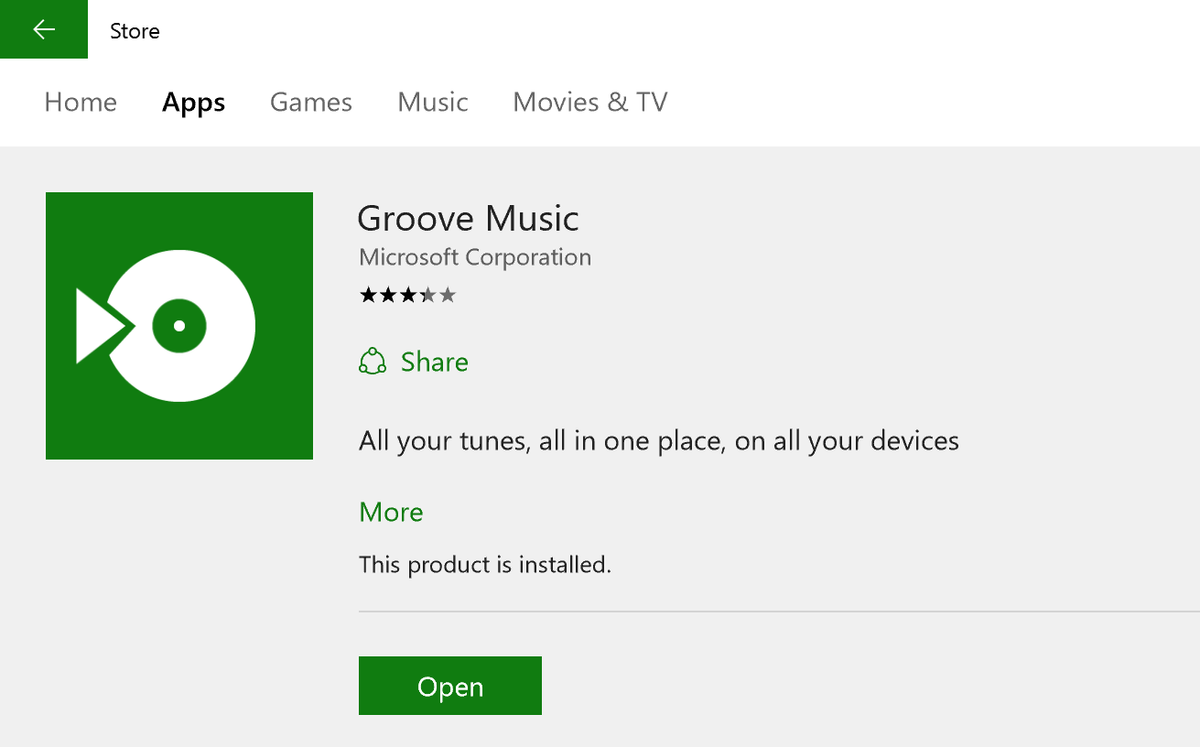Go to the Movies & TV section

point(589,102)
